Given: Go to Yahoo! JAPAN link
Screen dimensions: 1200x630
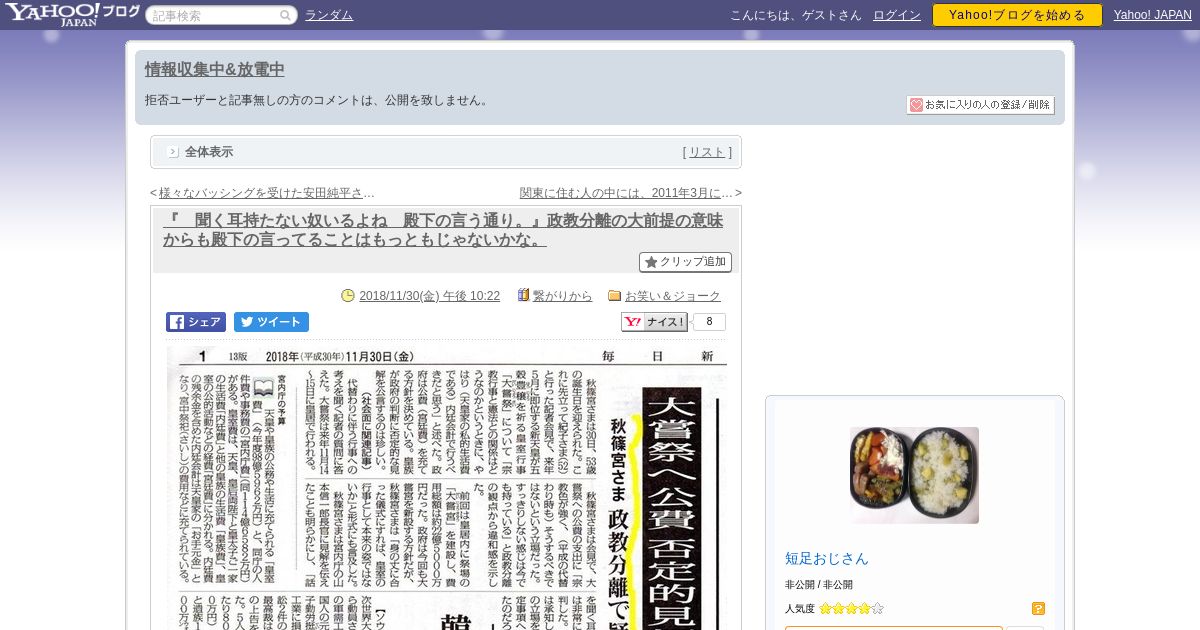Looking at the screenshot, I should (x=1153, y=15).
